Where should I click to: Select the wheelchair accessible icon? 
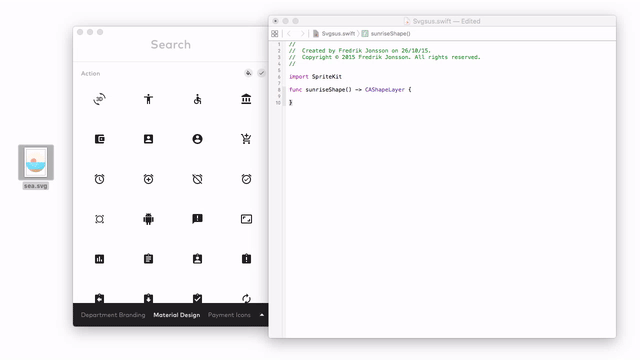click(198, 99)
